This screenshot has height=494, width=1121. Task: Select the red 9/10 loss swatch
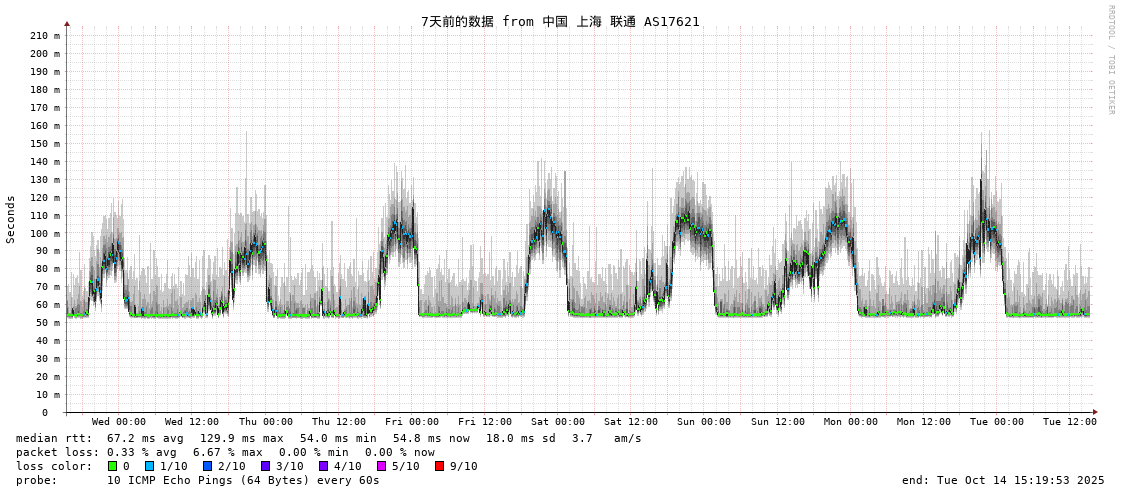[x=440, y=466]
